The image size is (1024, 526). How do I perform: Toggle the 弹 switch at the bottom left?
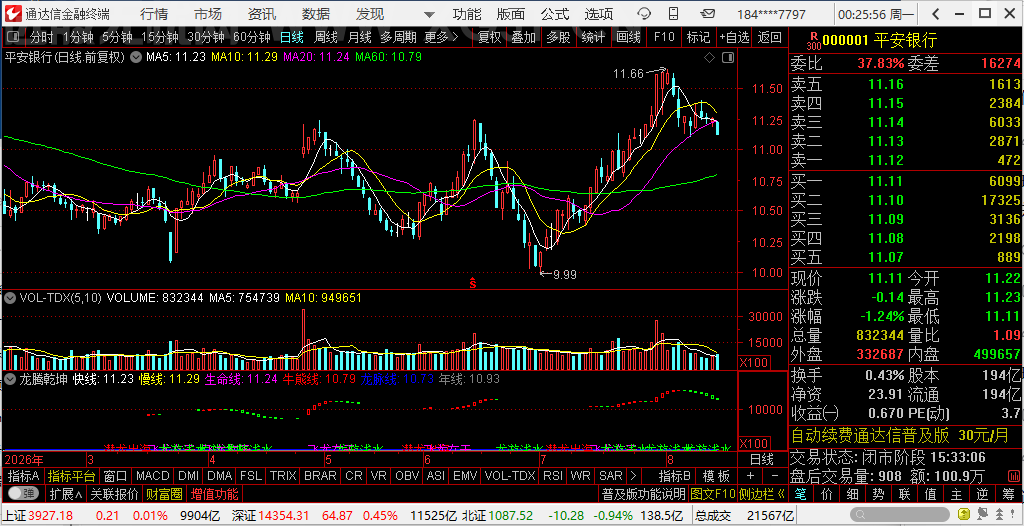(23, 493)
